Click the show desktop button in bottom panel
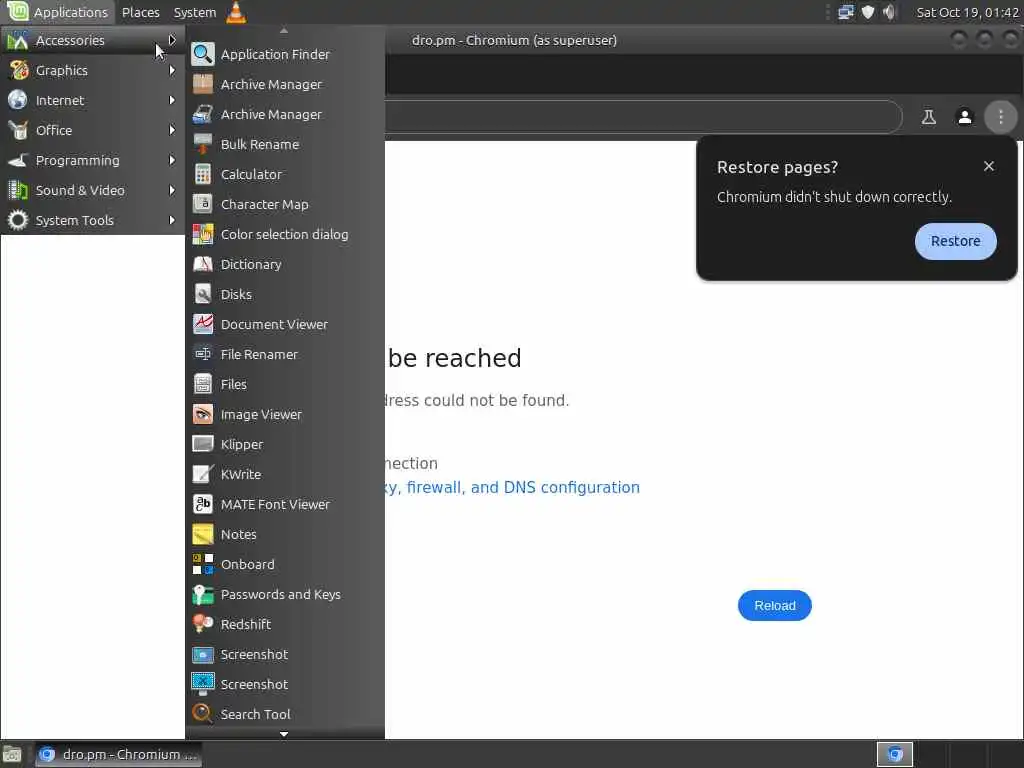The width and height of the screenshot is (1024, 768). point(12,754)
